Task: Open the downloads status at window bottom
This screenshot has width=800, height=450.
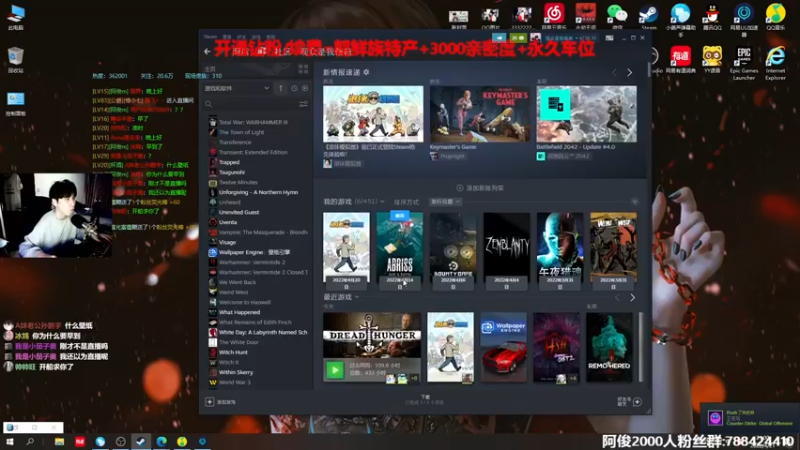Action: tap(425, 400)
